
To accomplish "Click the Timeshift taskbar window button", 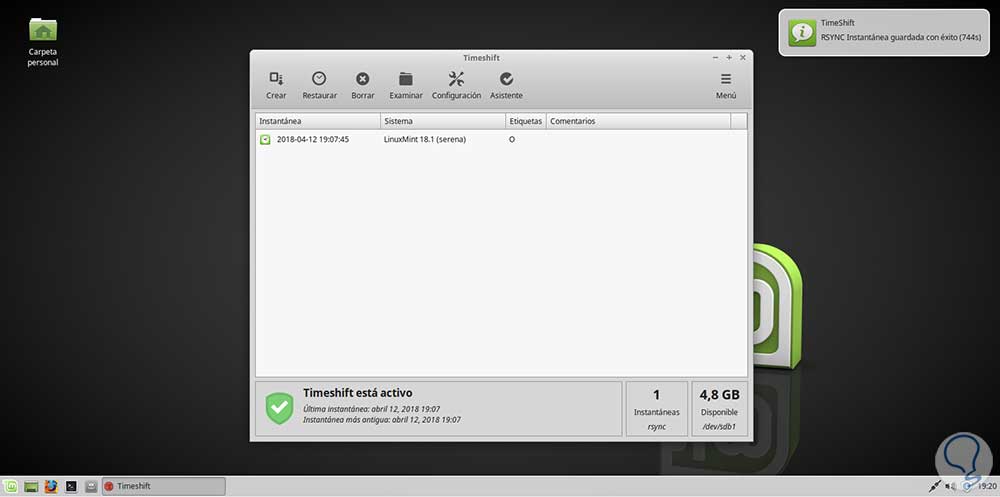I will [164, 486].
